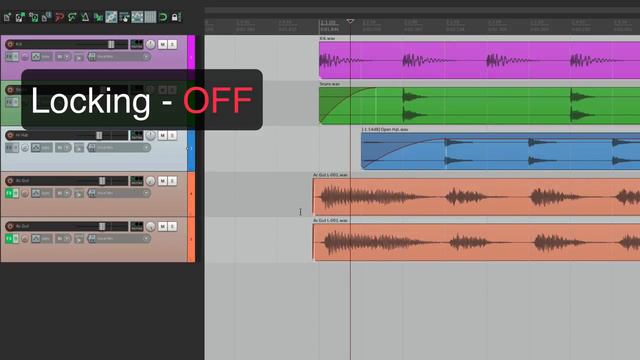Open the Hi Hat IN FX dropdown
This screenshot has width=640, height=360.
[63, 147]
